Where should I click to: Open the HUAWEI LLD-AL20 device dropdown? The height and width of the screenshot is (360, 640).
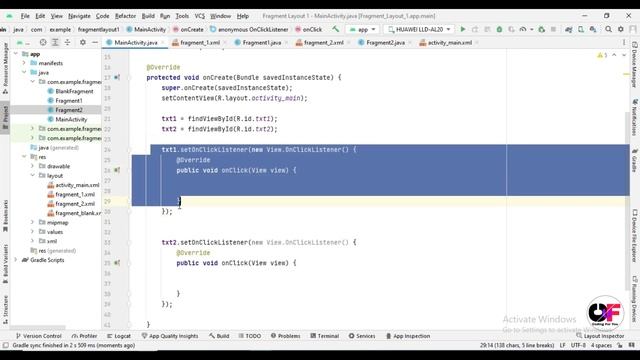click(x=419, y=29)
